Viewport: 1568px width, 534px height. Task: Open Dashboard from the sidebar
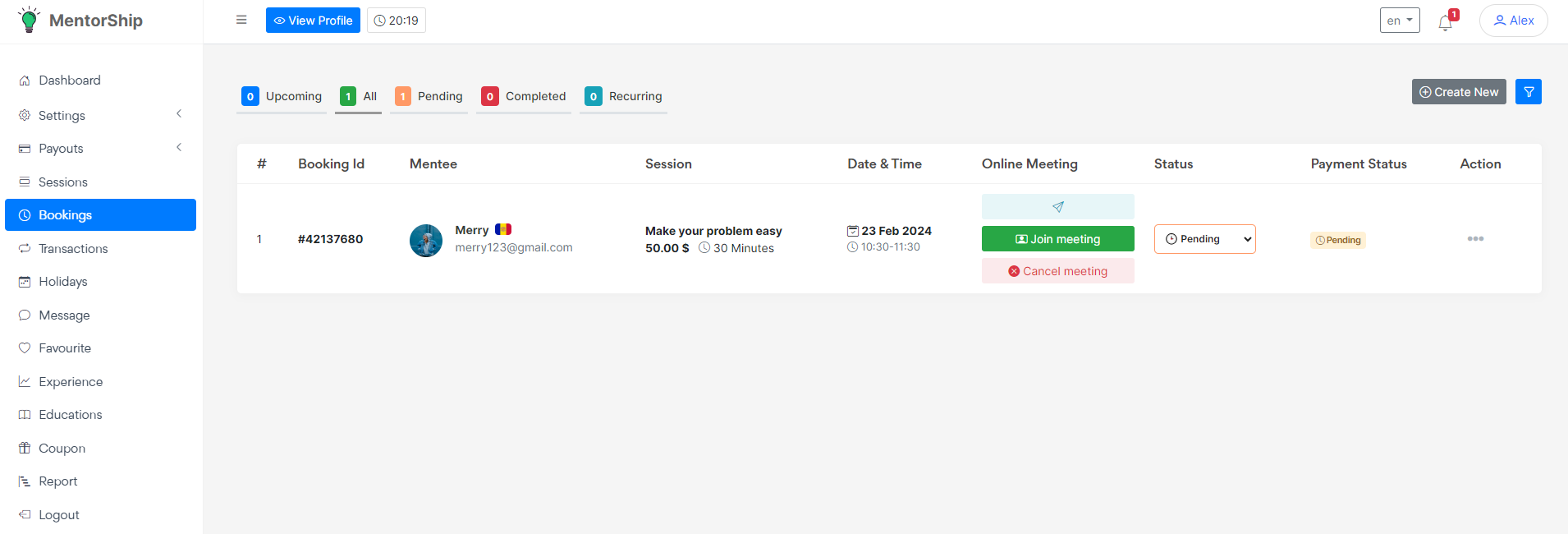(70, 81)
